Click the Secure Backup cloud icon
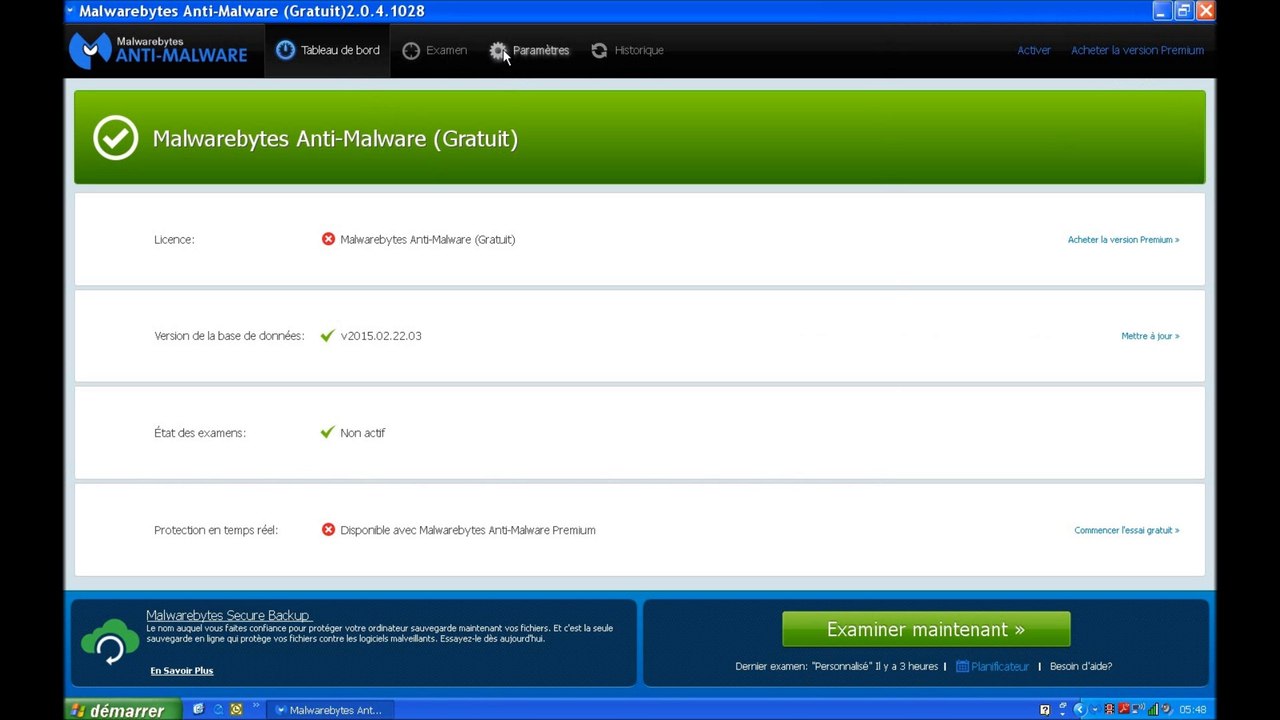The image size is (1280, 720). pyautogui.click(x=110, y=642)
